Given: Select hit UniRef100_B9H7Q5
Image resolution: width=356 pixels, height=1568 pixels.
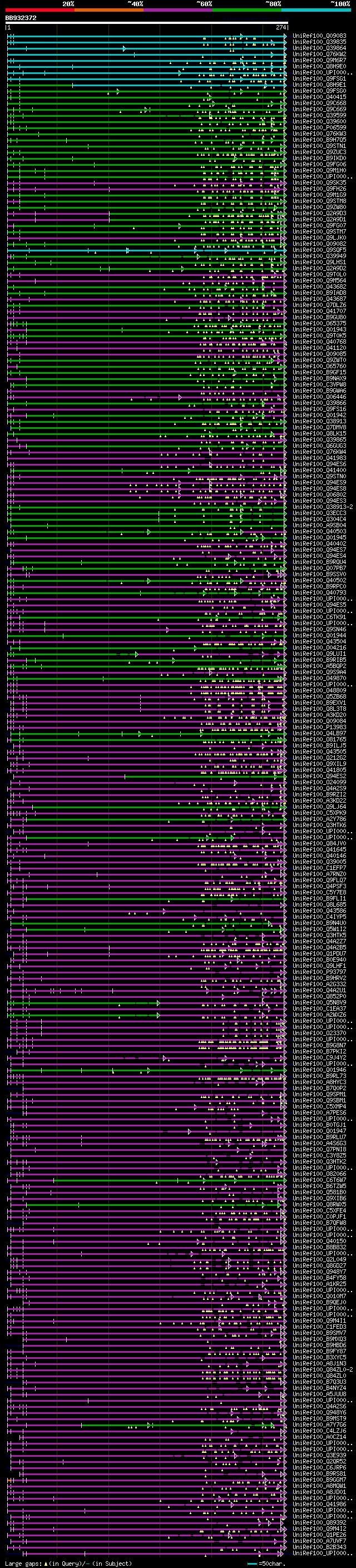Looking at the screenshot, I should click(319, 140).
